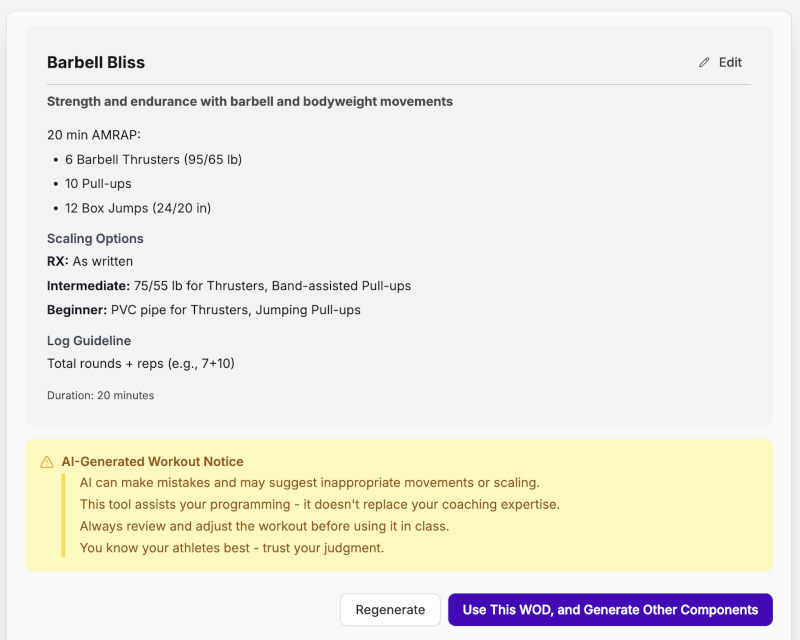Select the Intermediate scaling option line
800x640 pixels.
pyautogui.click(x=229, y=286)
